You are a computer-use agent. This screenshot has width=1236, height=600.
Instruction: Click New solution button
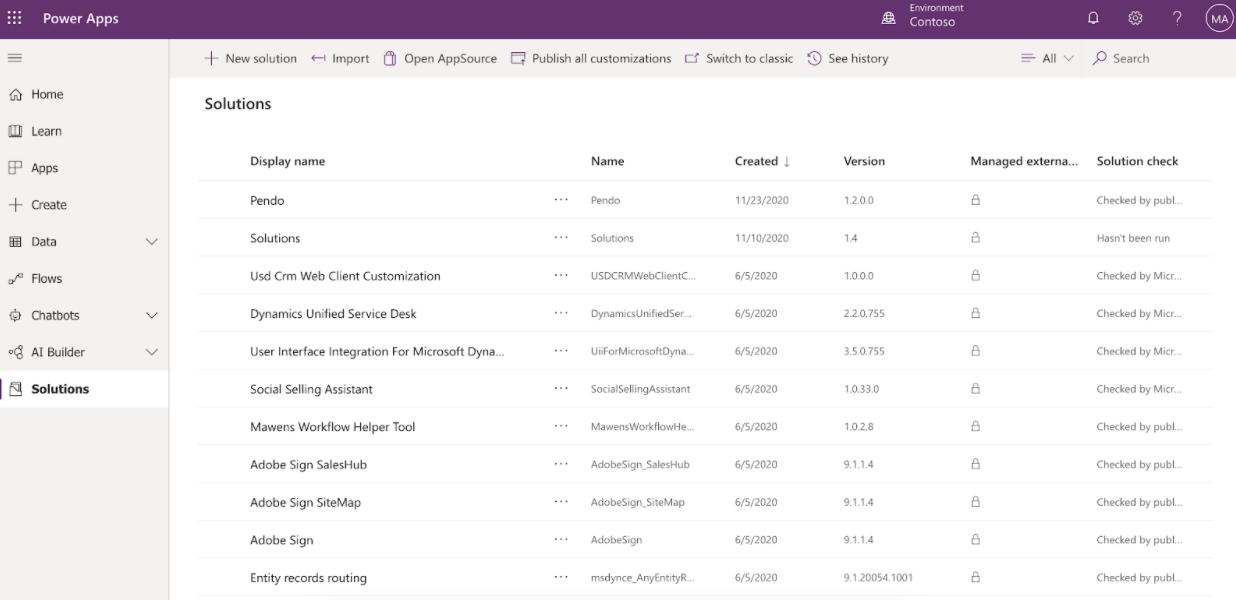coord(251,58)
